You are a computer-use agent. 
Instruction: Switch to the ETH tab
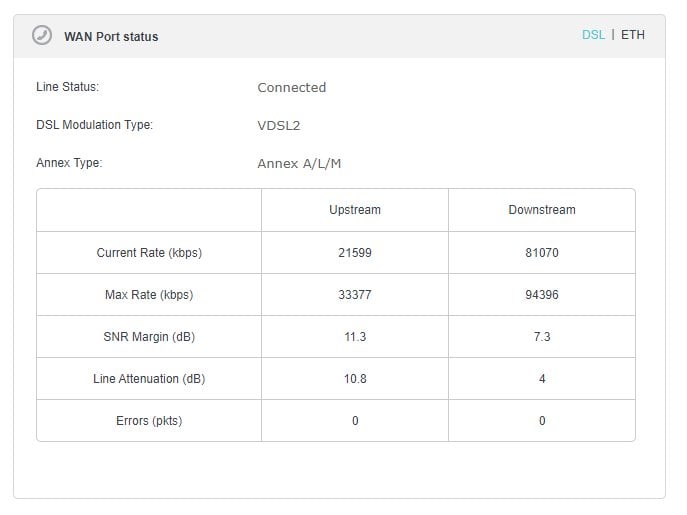point(633,35)
